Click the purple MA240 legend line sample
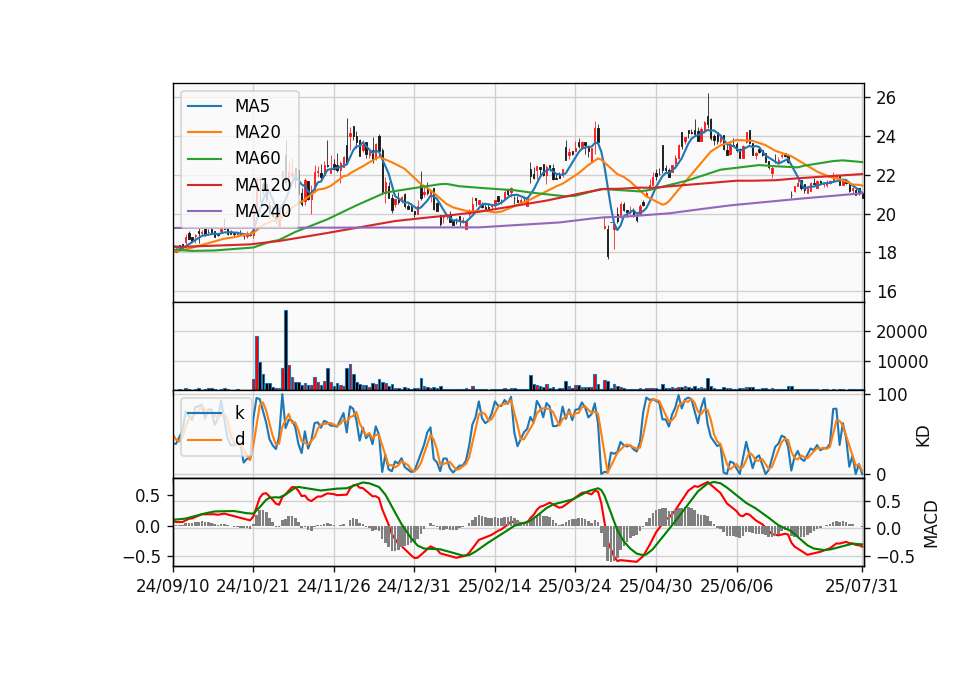The height and width of the screenshot is (690, 960). 204,211
